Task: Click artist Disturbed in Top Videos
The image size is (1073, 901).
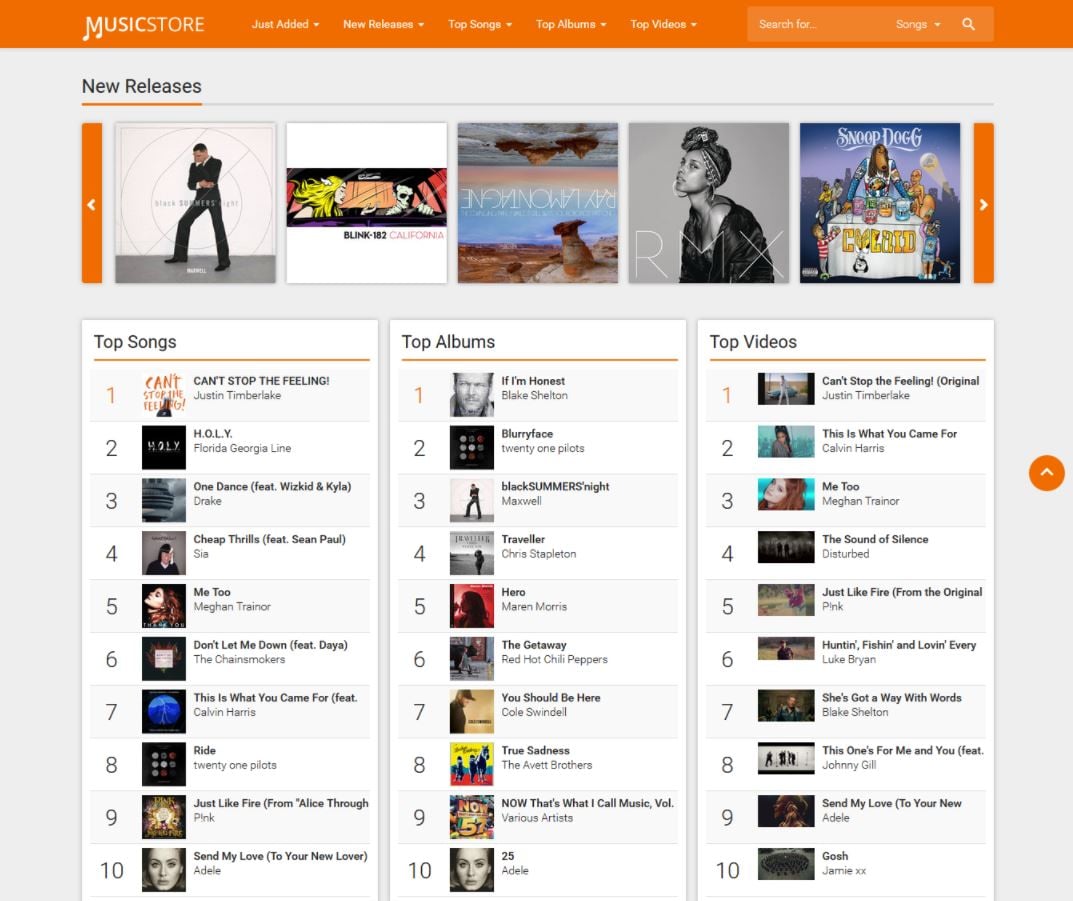Action: (x=845, y=553)
